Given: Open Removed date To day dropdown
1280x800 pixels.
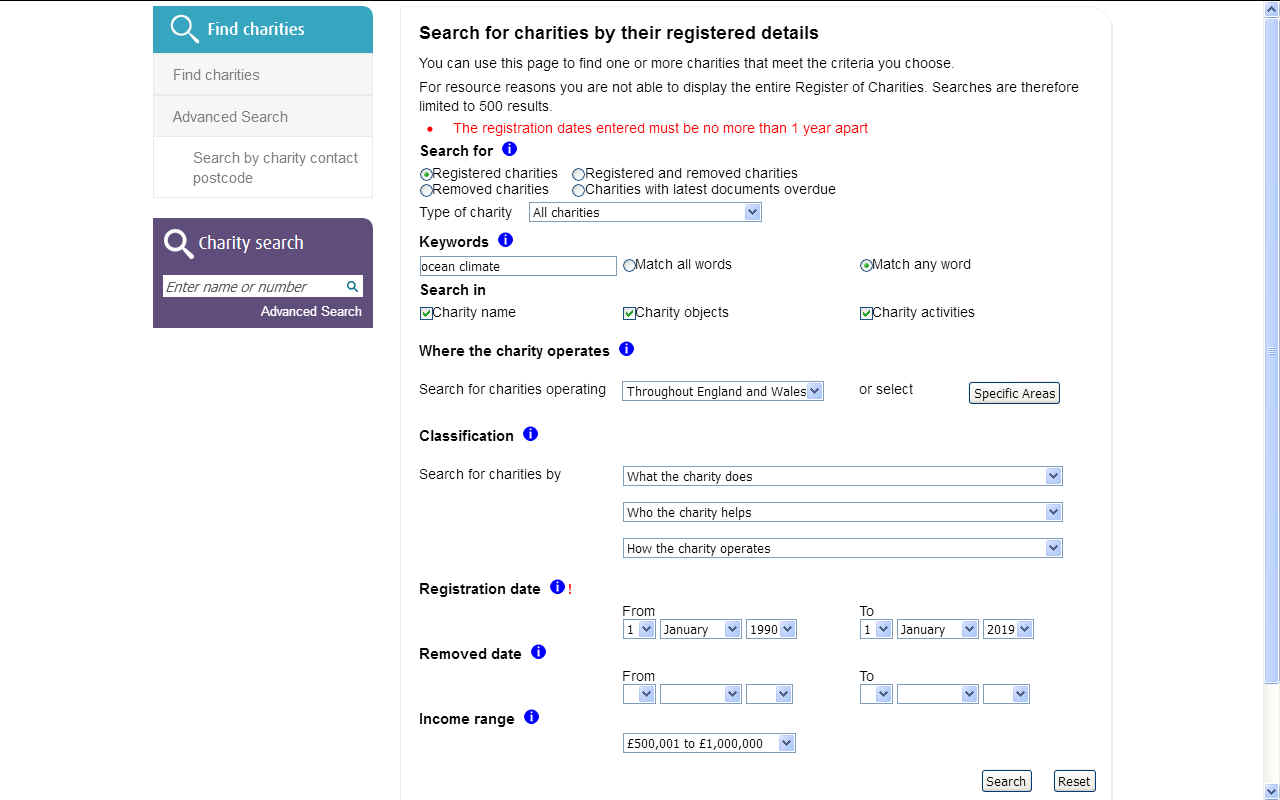Looking at the screenshot, I should point(876,693).
